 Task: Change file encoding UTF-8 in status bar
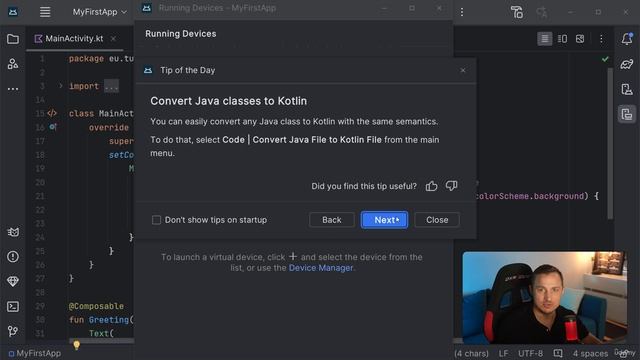point(530,353)
